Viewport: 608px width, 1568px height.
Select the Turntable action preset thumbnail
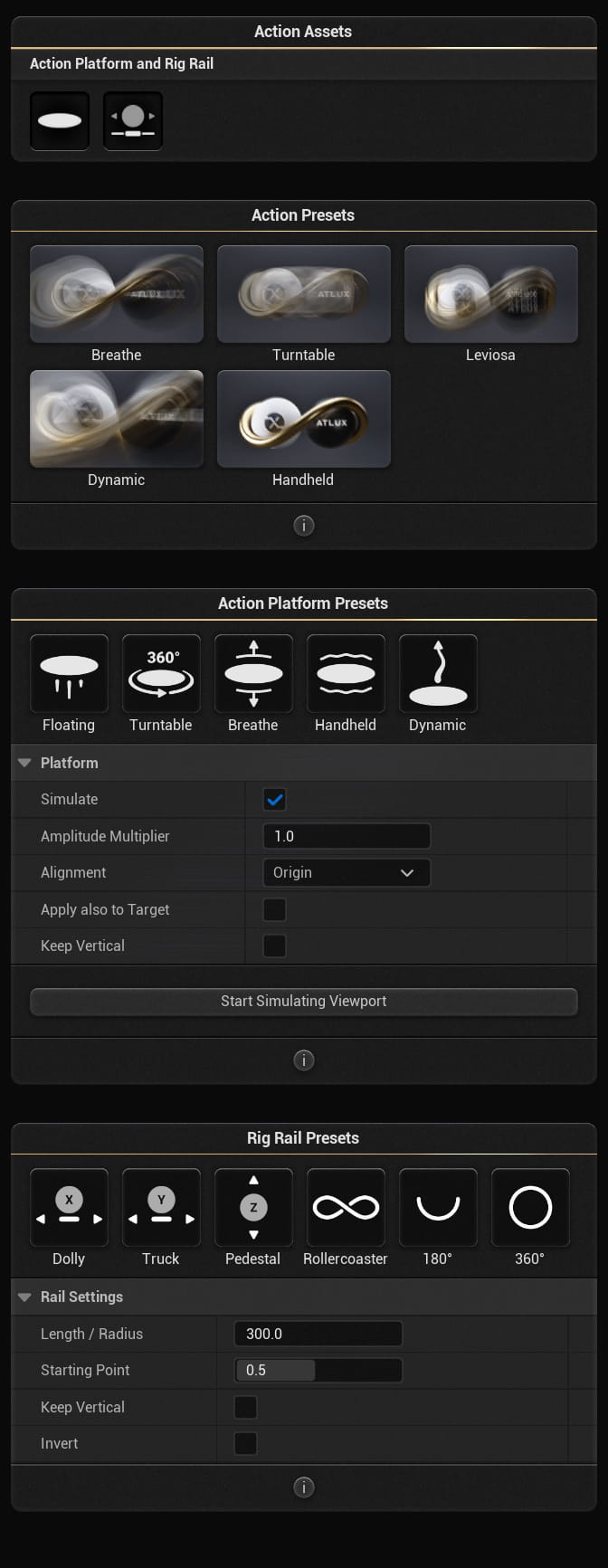click(303, 294)
